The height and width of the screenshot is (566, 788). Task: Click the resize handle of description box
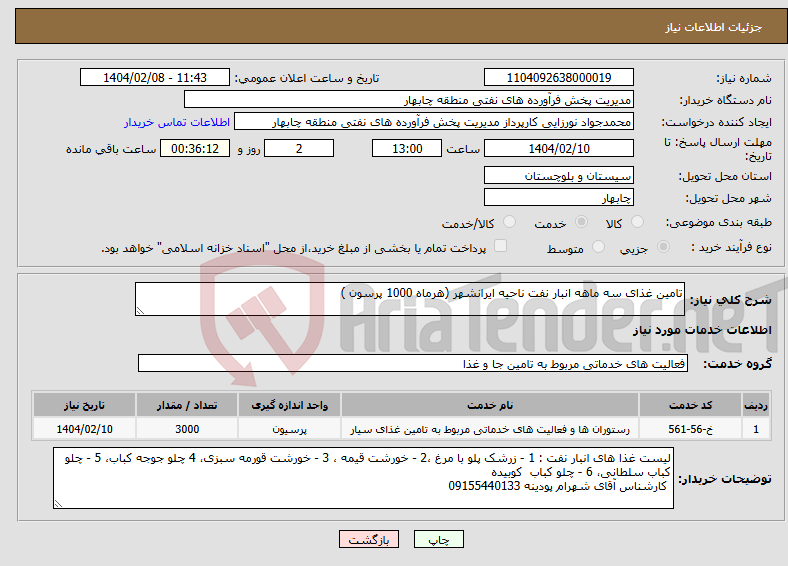(x=140, y=311)
